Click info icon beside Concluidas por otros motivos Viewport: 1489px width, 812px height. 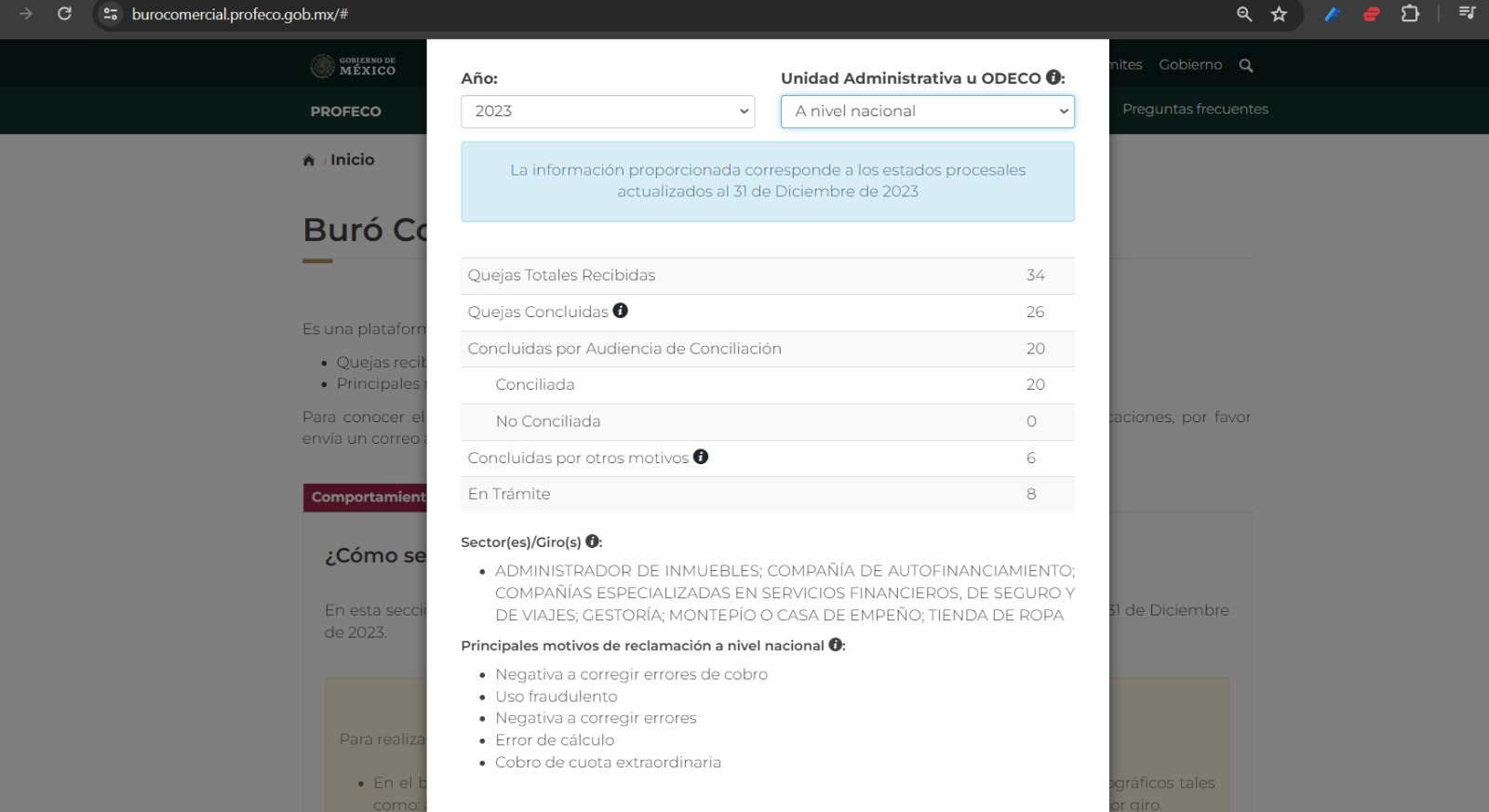click(701, 457)
